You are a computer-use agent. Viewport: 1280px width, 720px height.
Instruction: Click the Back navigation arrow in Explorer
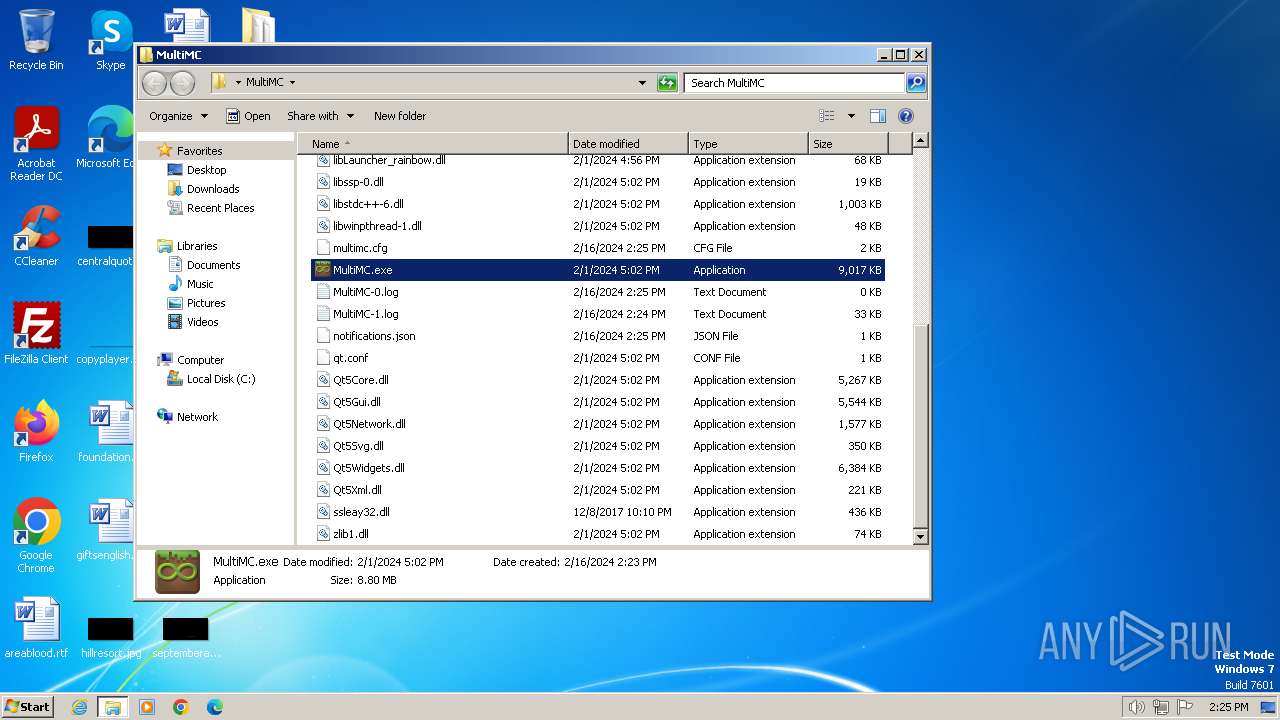click(x=154, y=83)
